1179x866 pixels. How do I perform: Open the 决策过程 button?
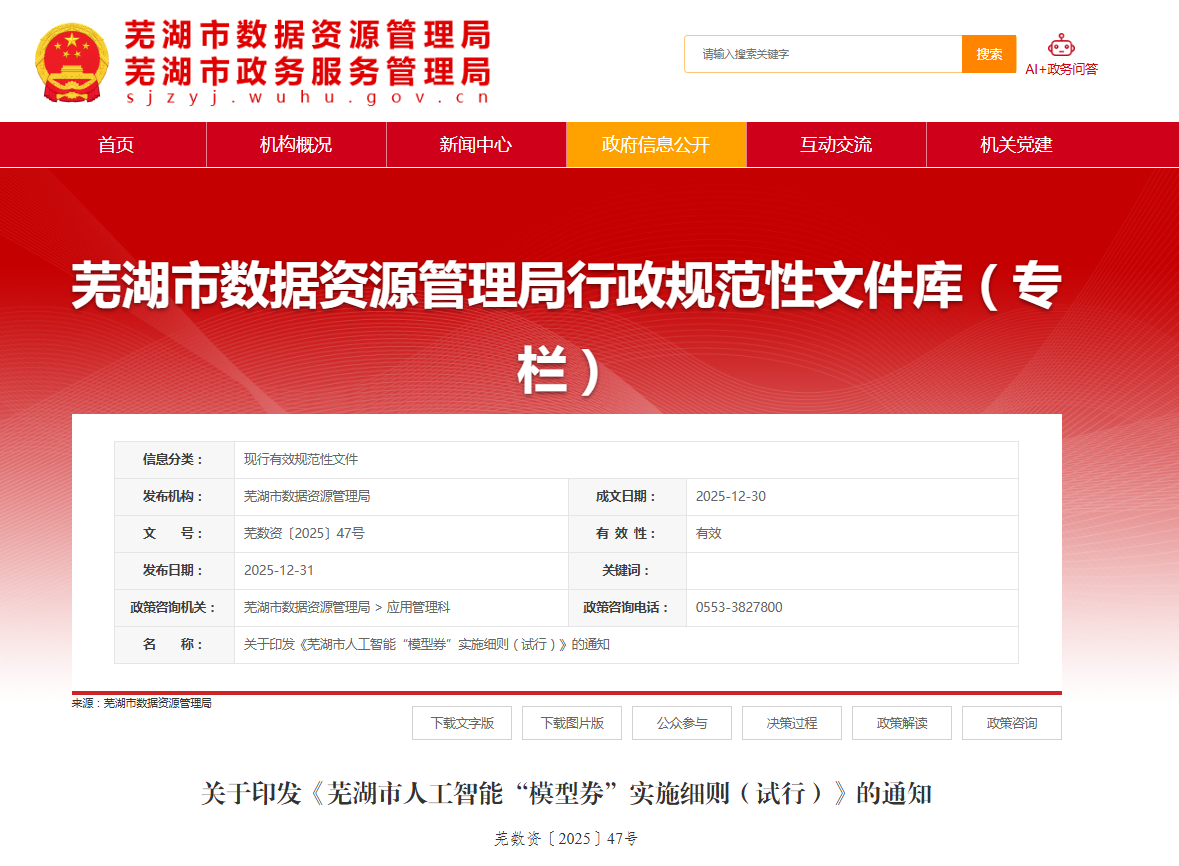(x=792, y=723)
